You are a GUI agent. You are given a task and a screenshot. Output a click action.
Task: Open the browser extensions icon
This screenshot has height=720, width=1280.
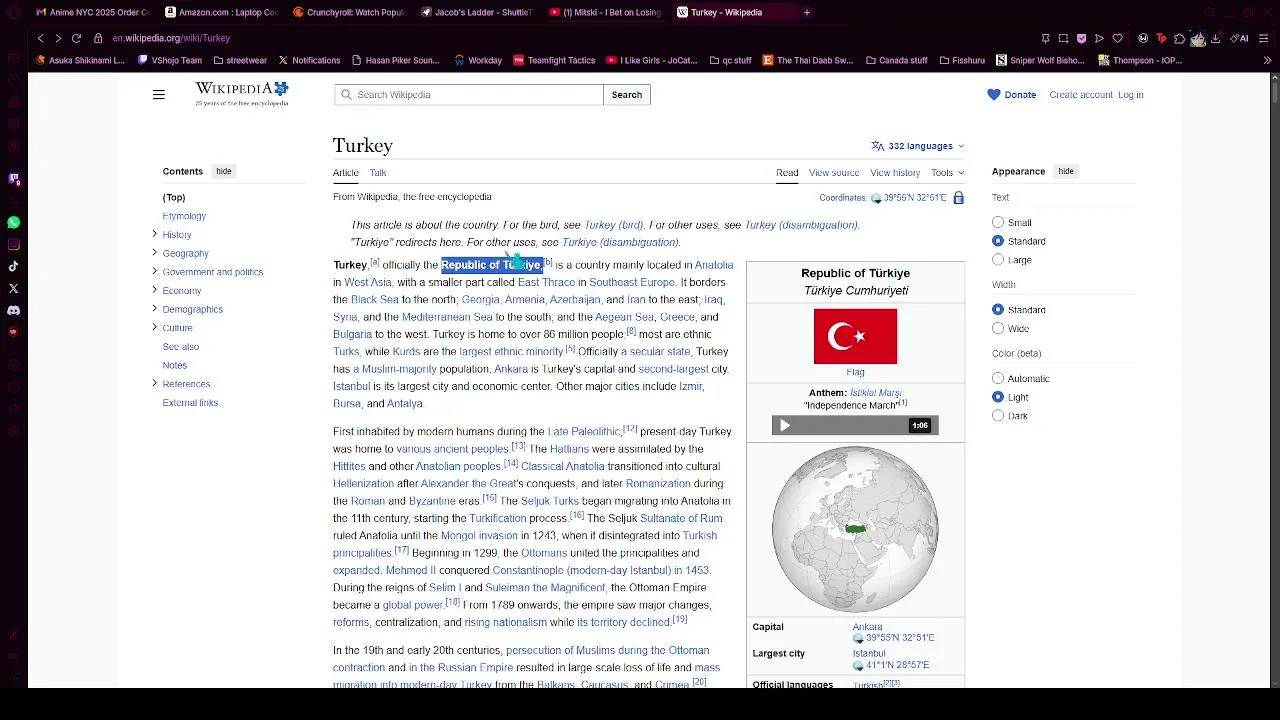tap(1179, 38)
